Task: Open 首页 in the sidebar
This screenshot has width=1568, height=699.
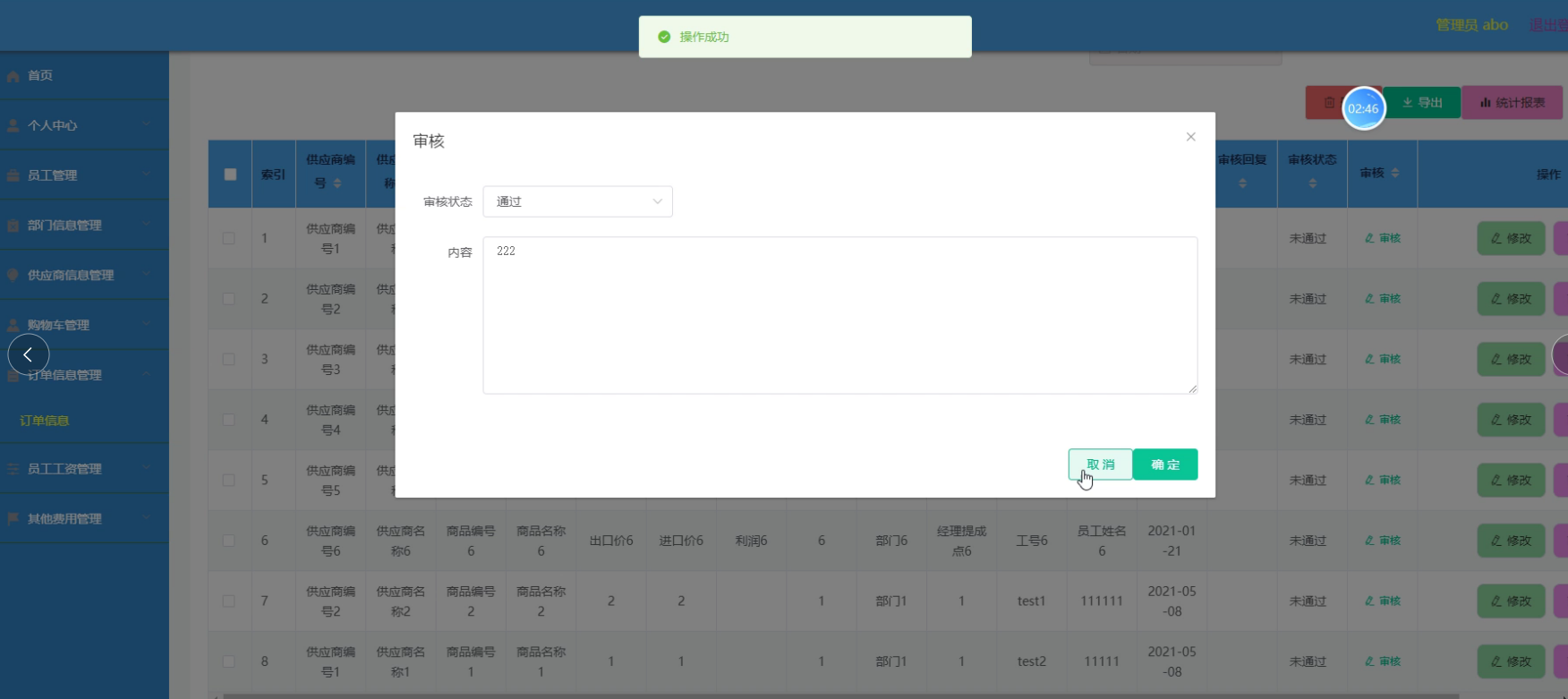Action: pos(84,75)
